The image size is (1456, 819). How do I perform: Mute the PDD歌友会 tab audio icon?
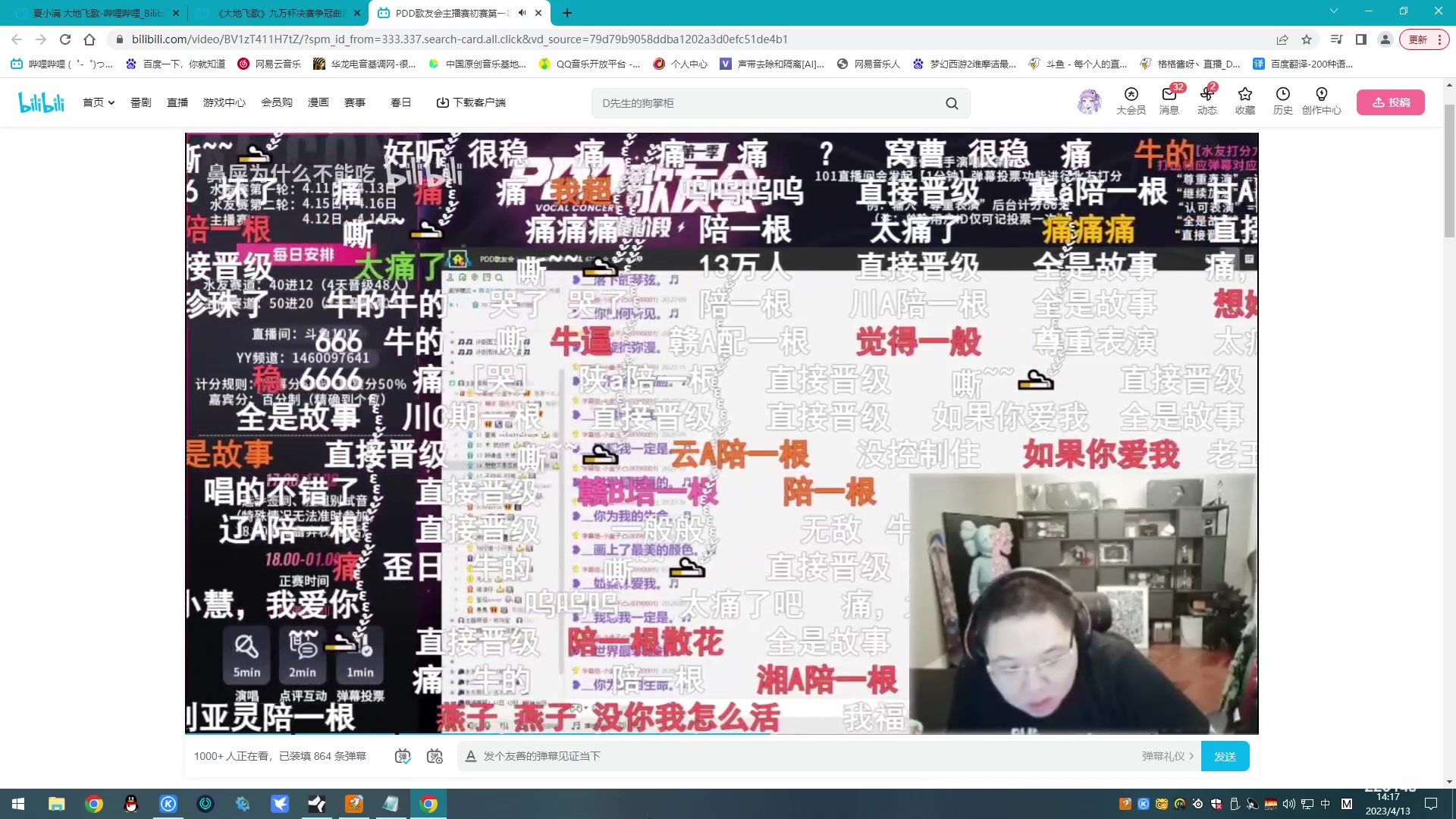[x=522, y=13]
